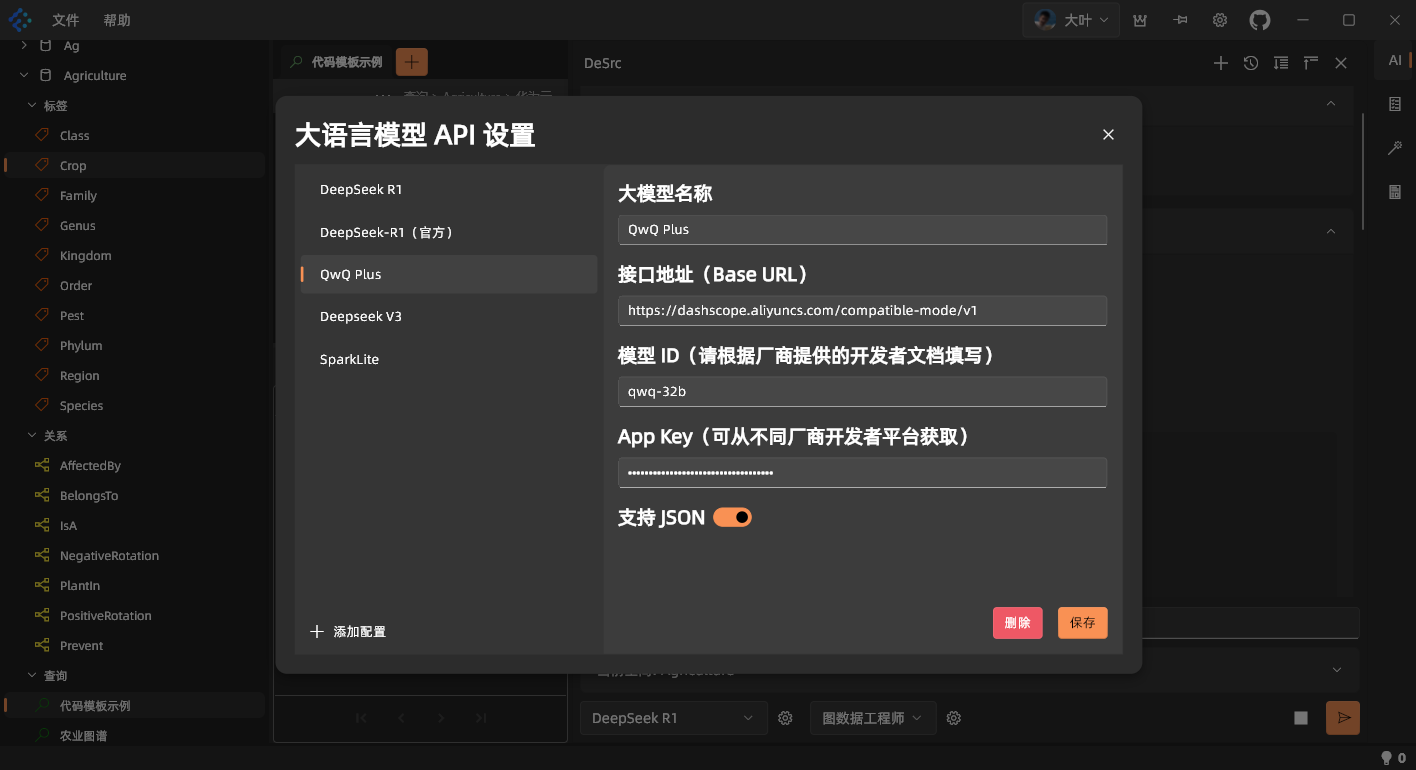Viewport: 1416px width, 770px height.
Task: Delete this model configuration with 删除
Action: (1017, 622)
